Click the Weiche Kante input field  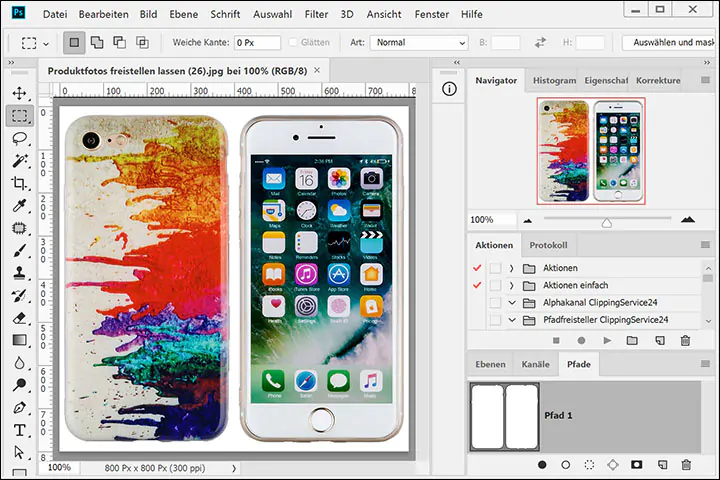pyautogui.click(x=257, y=43)
